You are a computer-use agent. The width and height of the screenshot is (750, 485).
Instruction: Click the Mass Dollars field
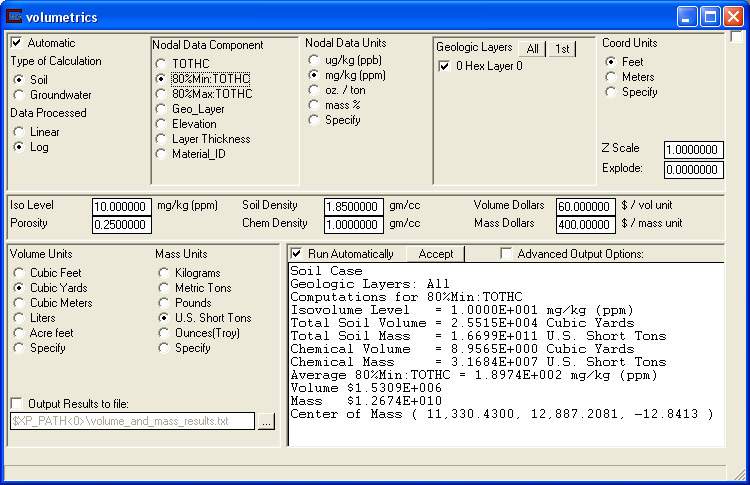[585, 225]
